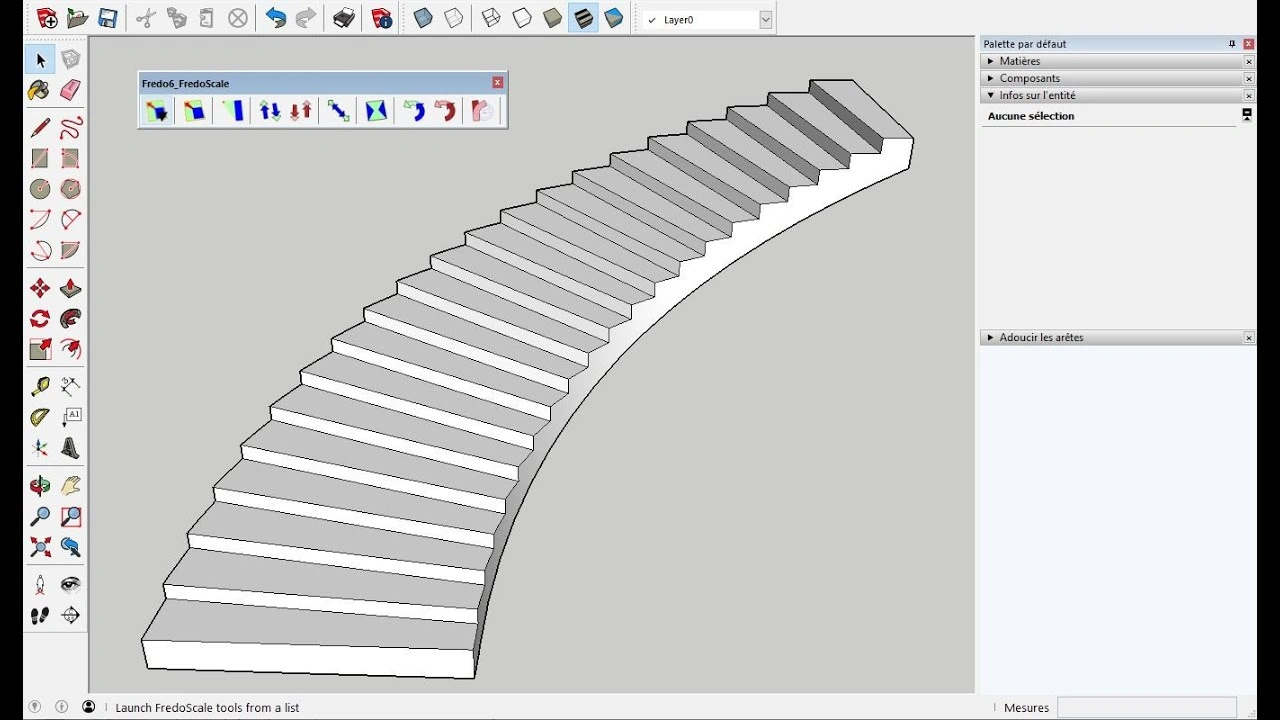Select the Push/Pull tool
The height and width of the screenshot is (720, 1280).
tap(70, 289)
